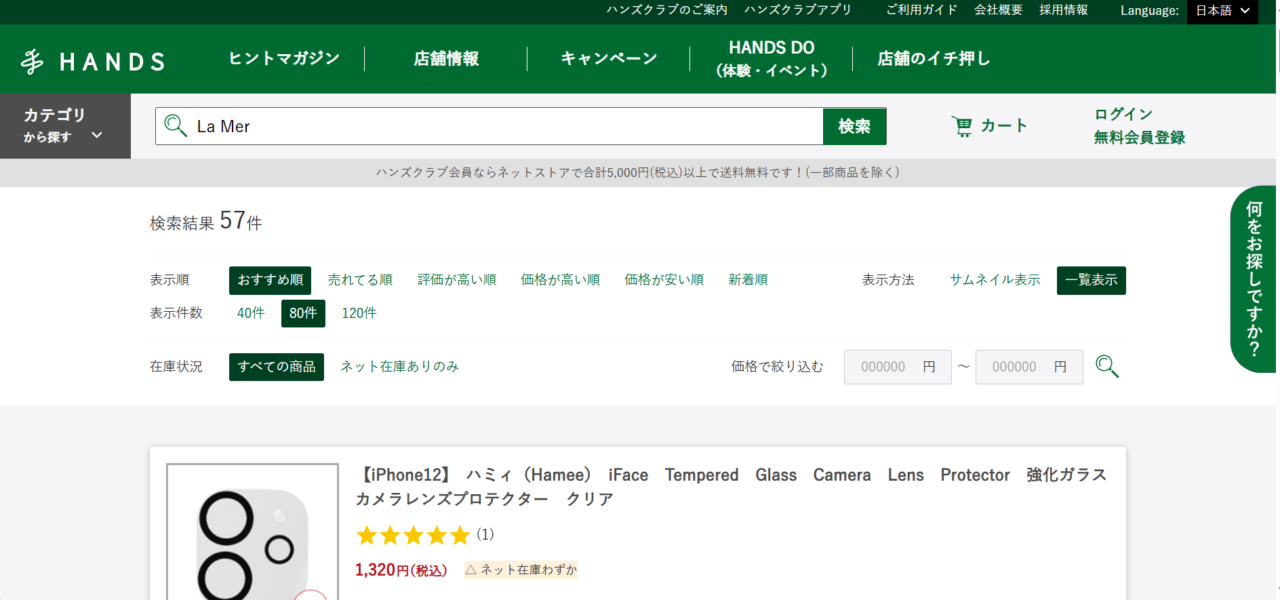Switch to サムネイル表示 view
This screenshot has height=600, width=1280.
pos(995,280)
